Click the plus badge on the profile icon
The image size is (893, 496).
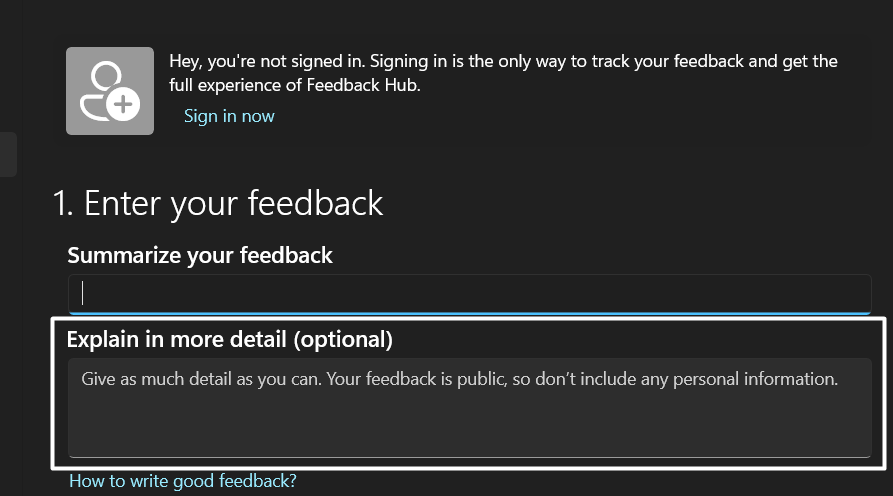point(124,104)
